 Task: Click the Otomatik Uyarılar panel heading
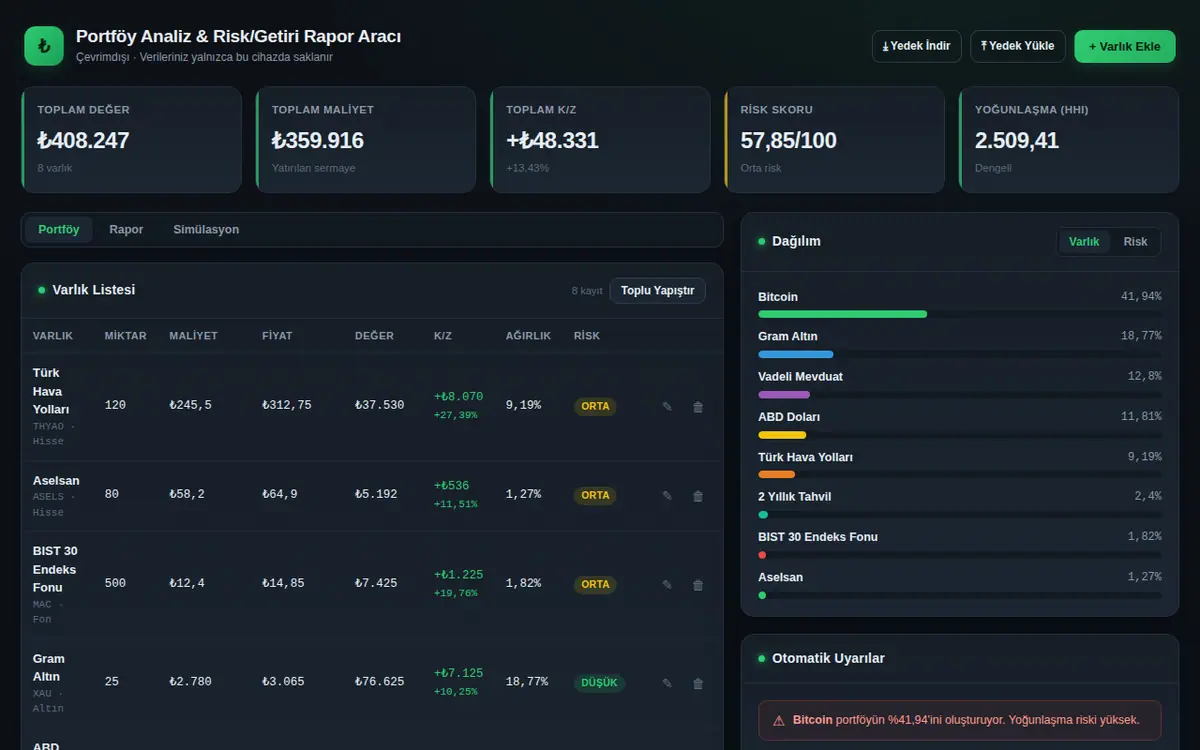tap(828, 659)
